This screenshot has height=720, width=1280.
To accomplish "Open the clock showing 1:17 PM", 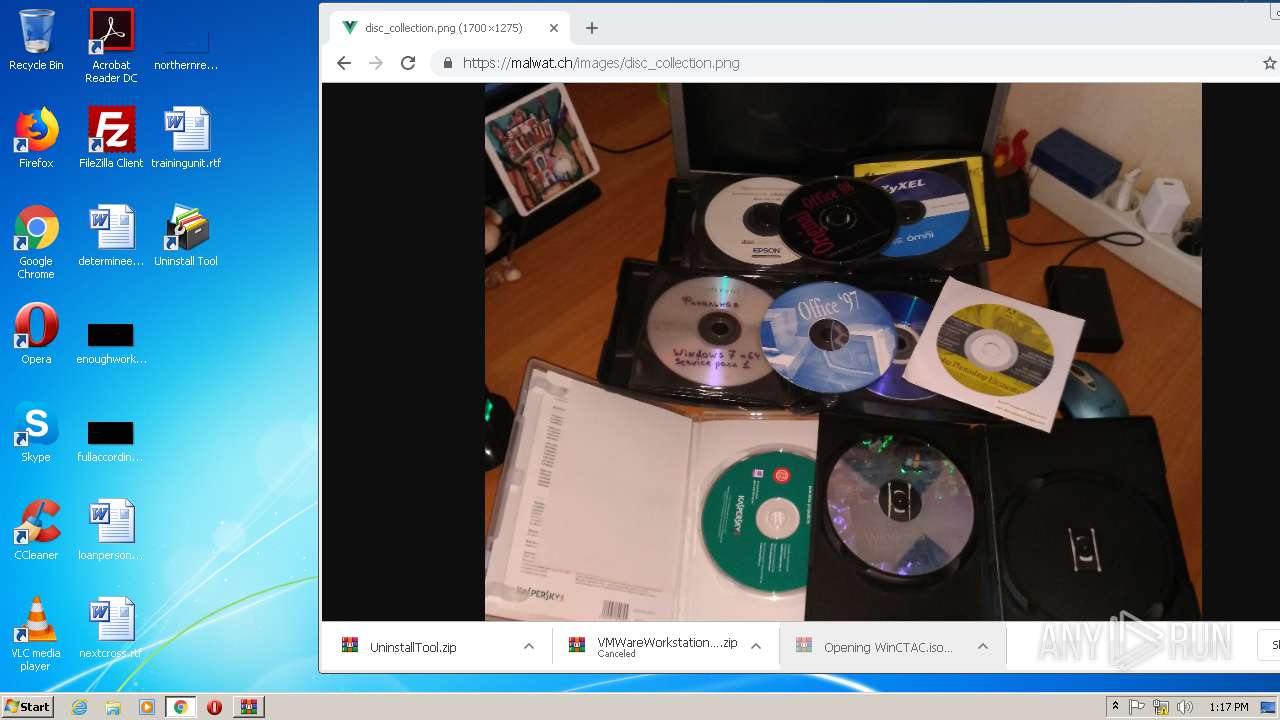I will click(1228, 707).
